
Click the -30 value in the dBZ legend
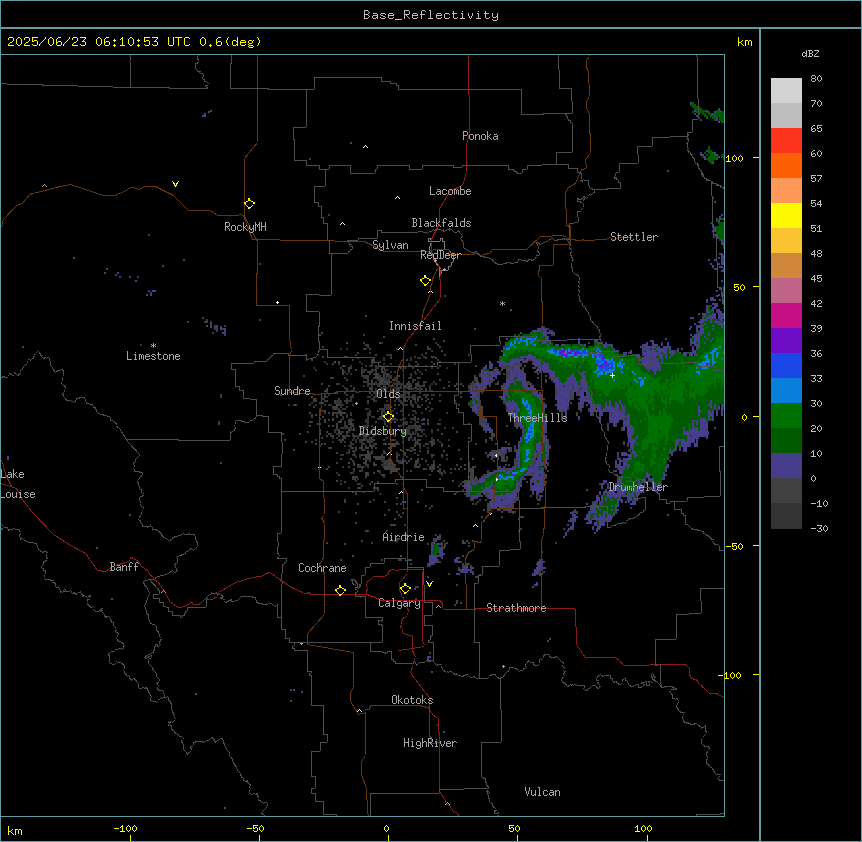(819, 528)
